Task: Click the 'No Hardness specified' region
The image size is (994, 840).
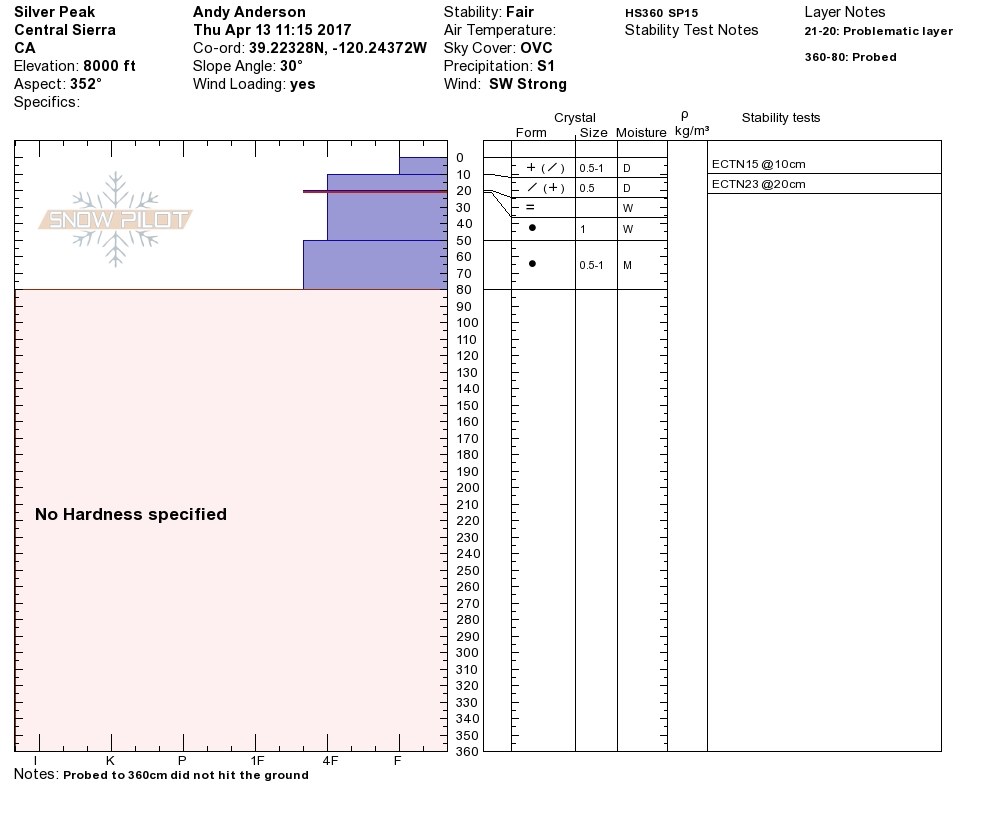Action: [x=131, y=514]
